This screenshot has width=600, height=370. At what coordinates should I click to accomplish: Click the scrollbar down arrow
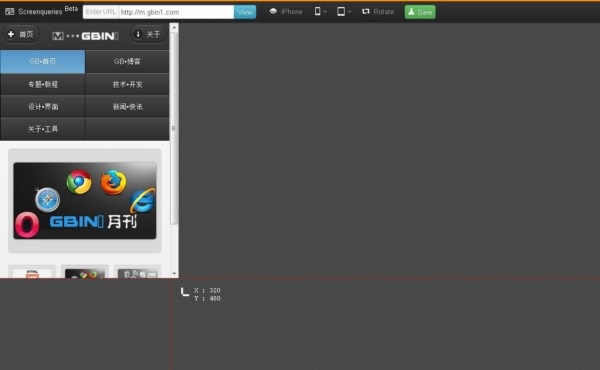174,274
